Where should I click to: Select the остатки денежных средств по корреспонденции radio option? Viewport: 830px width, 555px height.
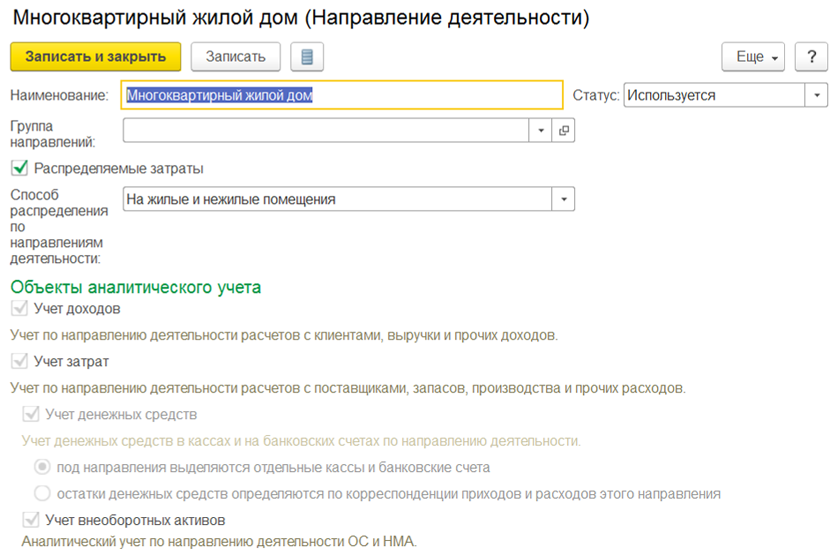click(42, 494)
